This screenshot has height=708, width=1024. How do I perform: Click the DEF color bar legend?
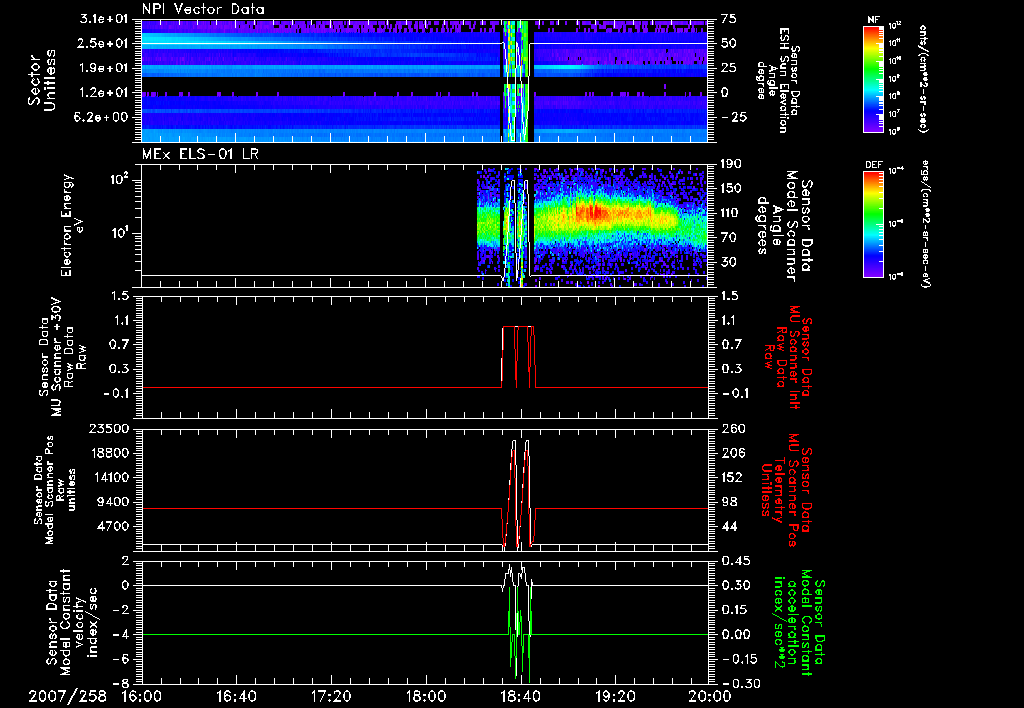[x=873, y=223]
